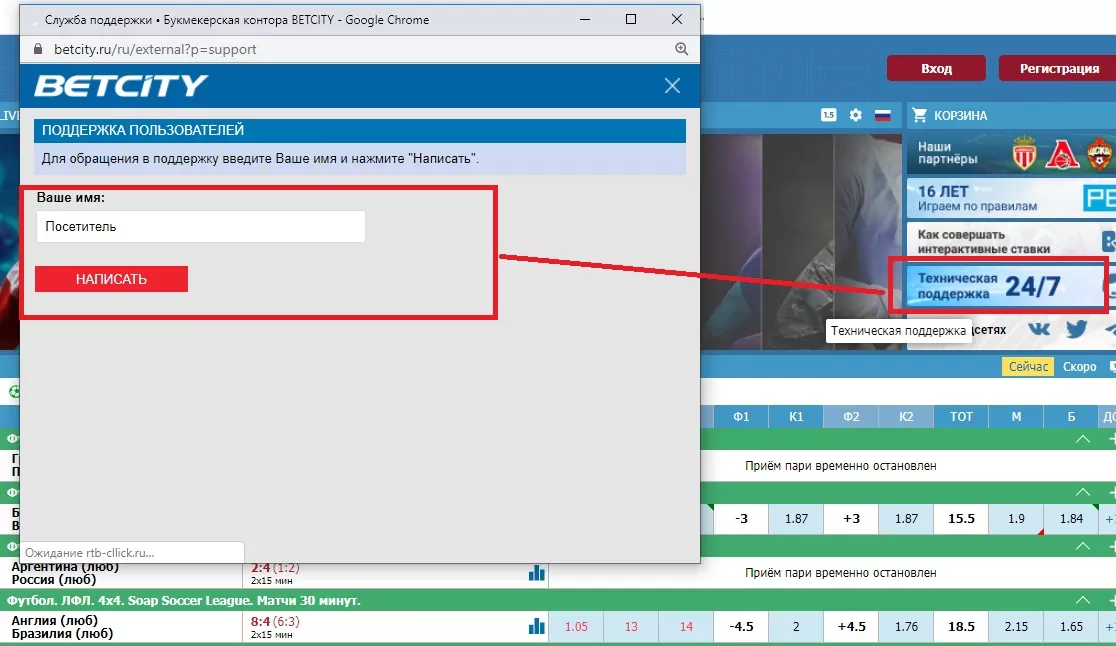Collapse the topmost green league section chevron
The width and height of the screenshot is (1116, 646).
[1082, 439]
